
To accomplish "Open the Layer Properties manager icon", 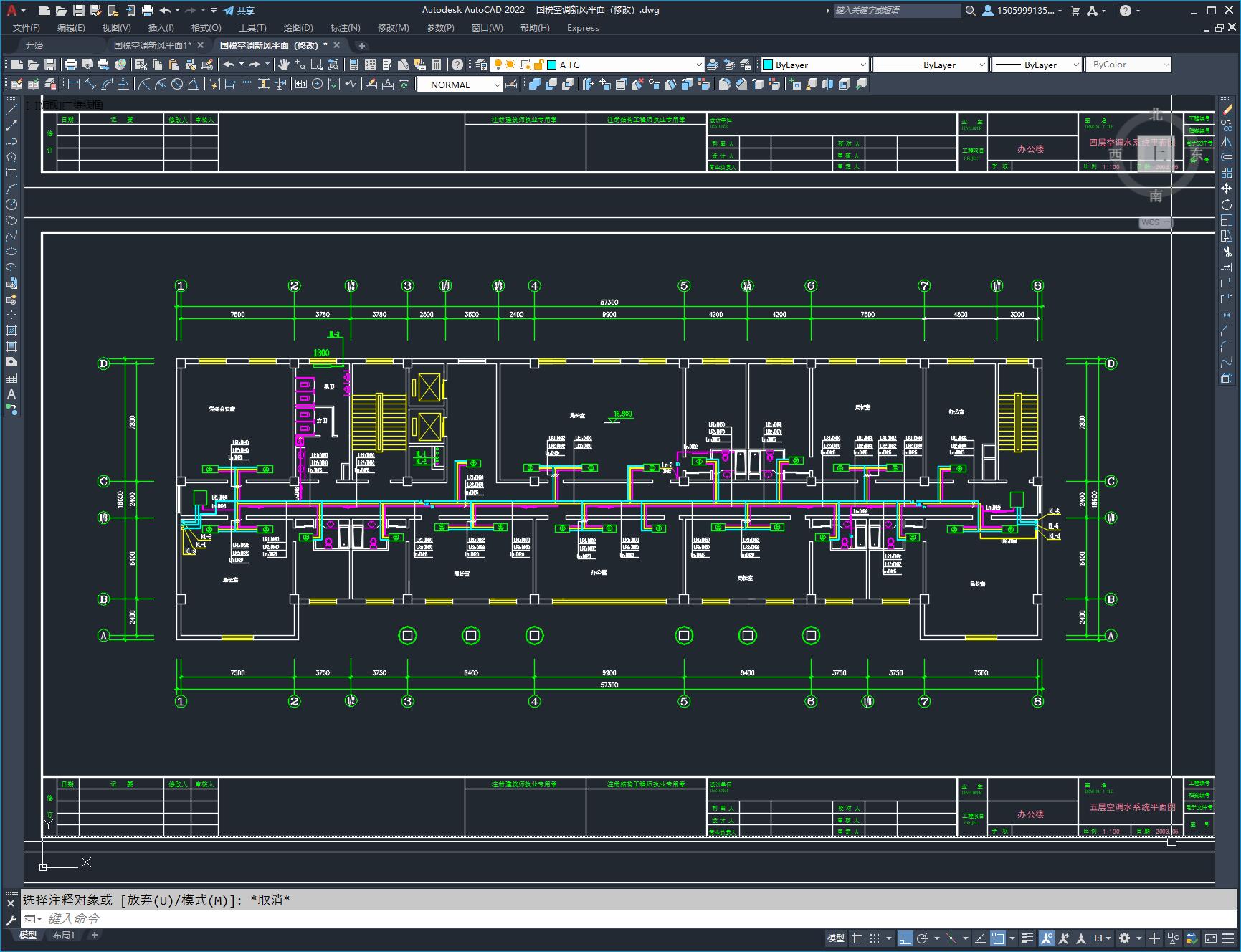I will pos(480,65).
